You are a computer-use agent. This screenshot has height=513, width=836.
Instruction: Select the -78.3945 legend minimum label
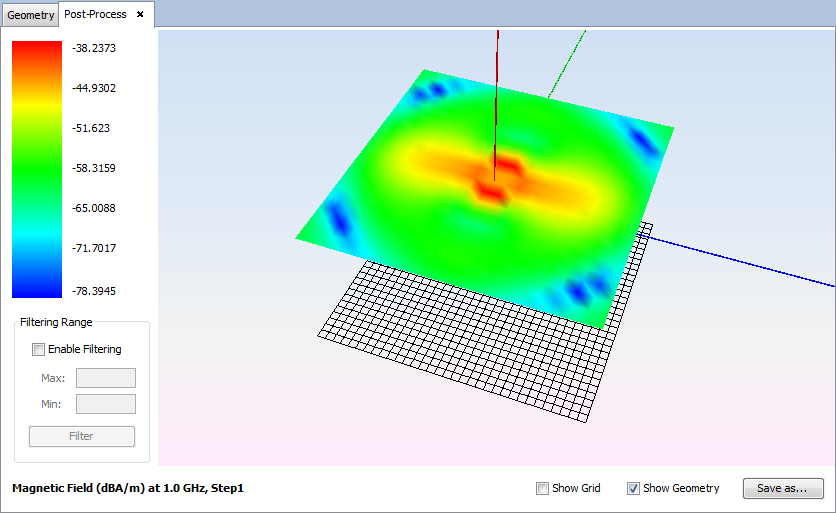pos(94,291)
